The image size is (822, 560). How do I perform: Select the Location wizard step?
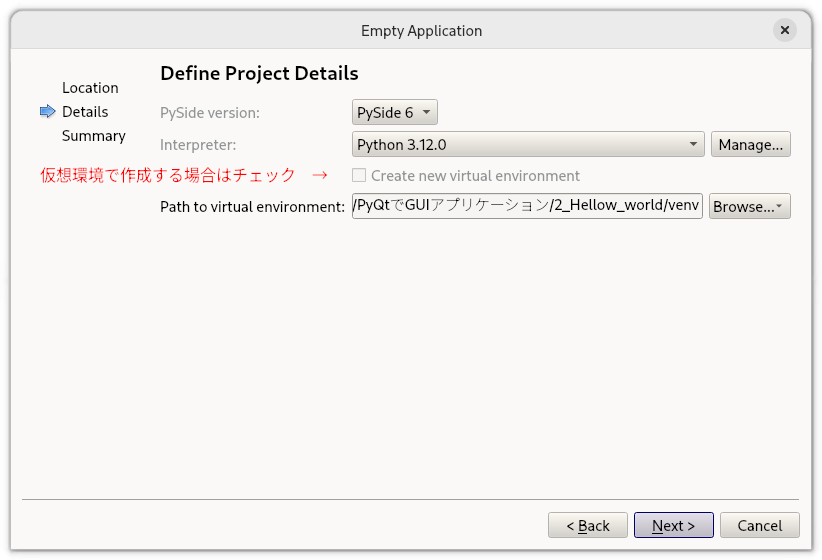[90, 88]
